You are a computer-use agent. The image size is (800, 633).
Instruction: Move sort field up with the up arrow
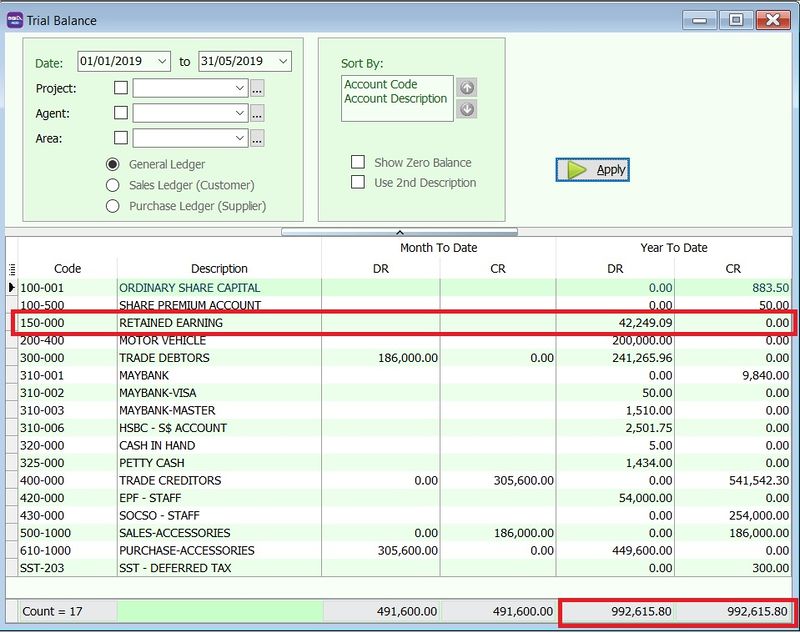[466, 88]
